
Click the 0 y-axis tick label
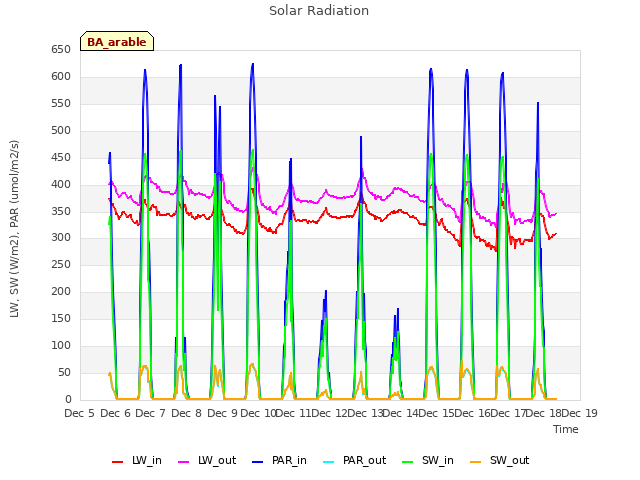click(68, 399)
